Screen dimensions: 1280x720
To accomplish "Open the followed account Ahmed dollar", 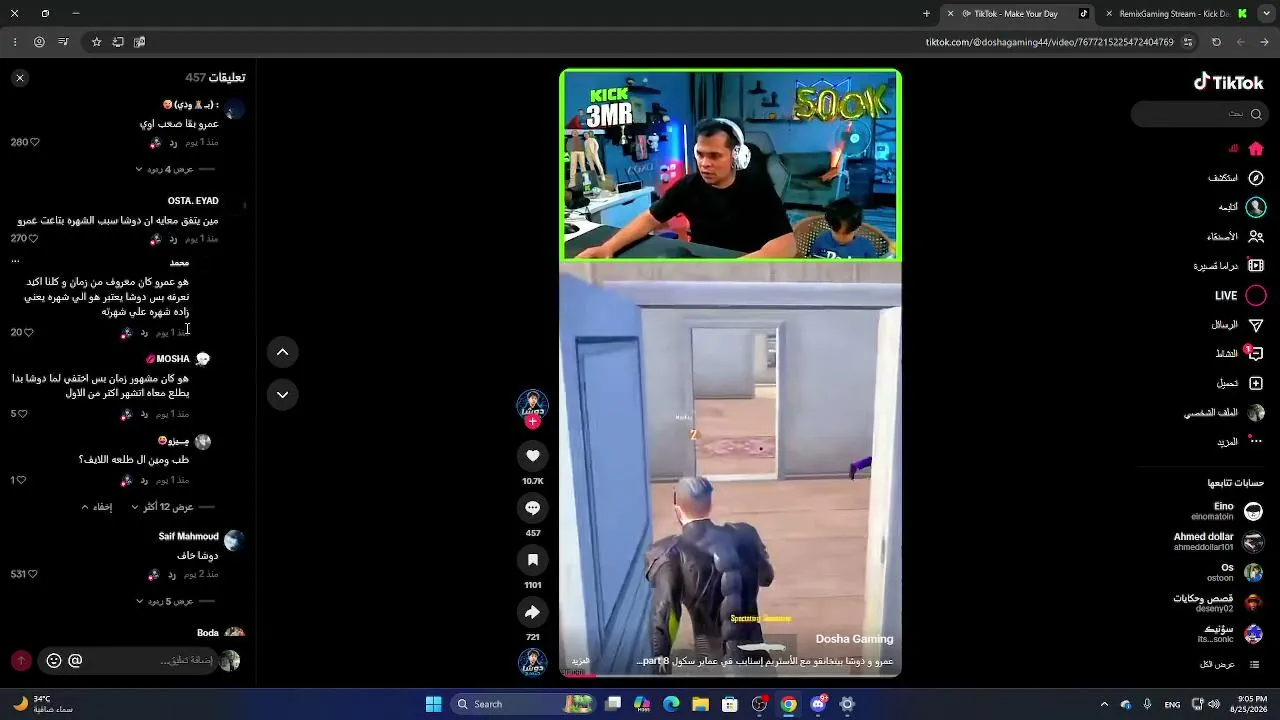I will (1219, 542).
